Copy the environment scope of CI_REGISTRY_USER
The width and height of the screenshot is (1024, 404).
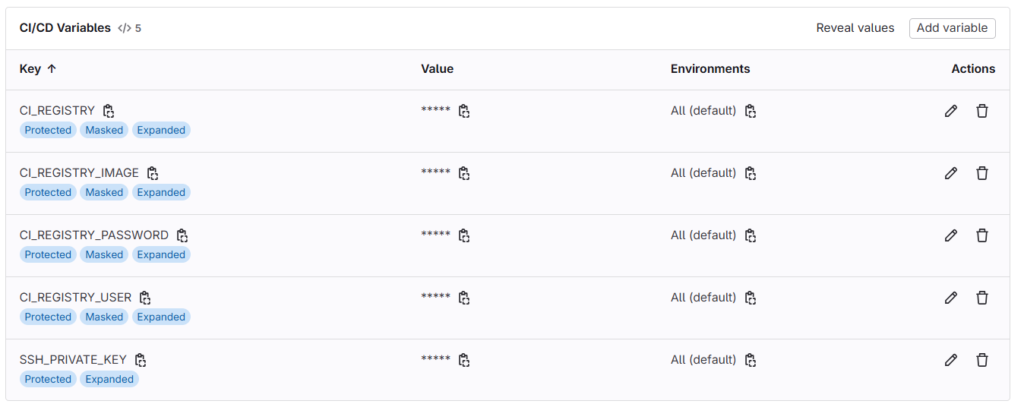coord(750,298)
